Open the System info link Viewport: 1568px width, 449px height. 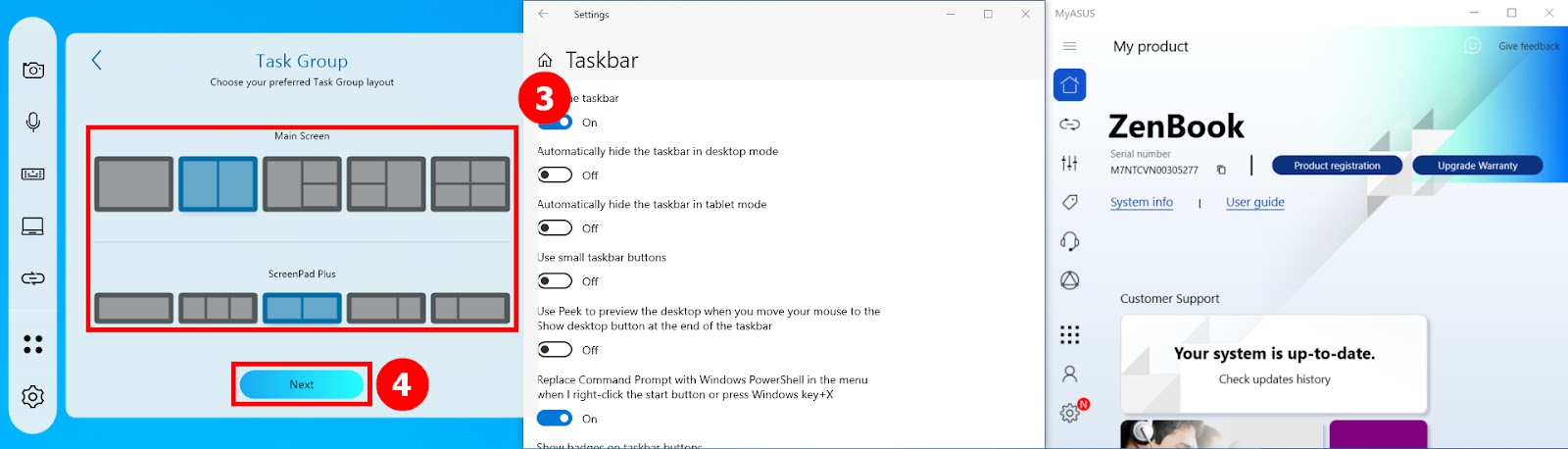[1142, 202]
